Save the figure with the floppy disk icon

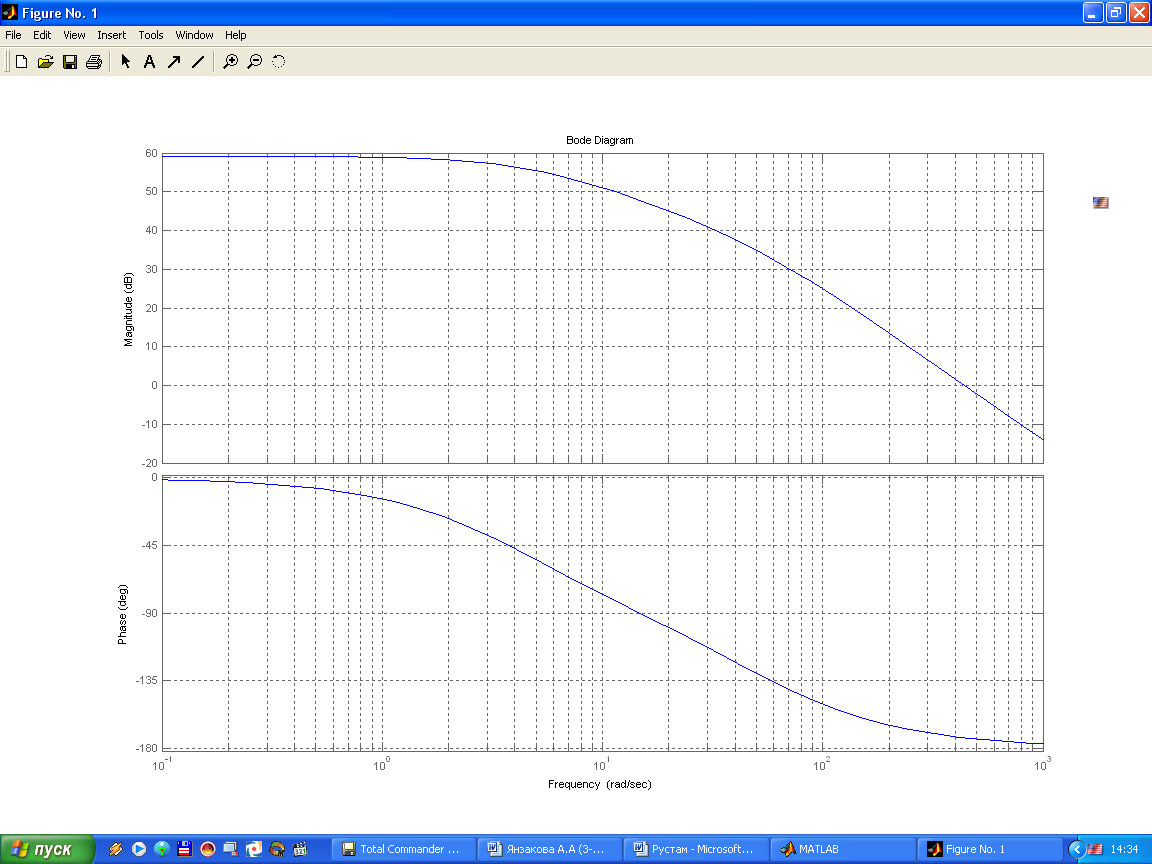tap(70, 62)
